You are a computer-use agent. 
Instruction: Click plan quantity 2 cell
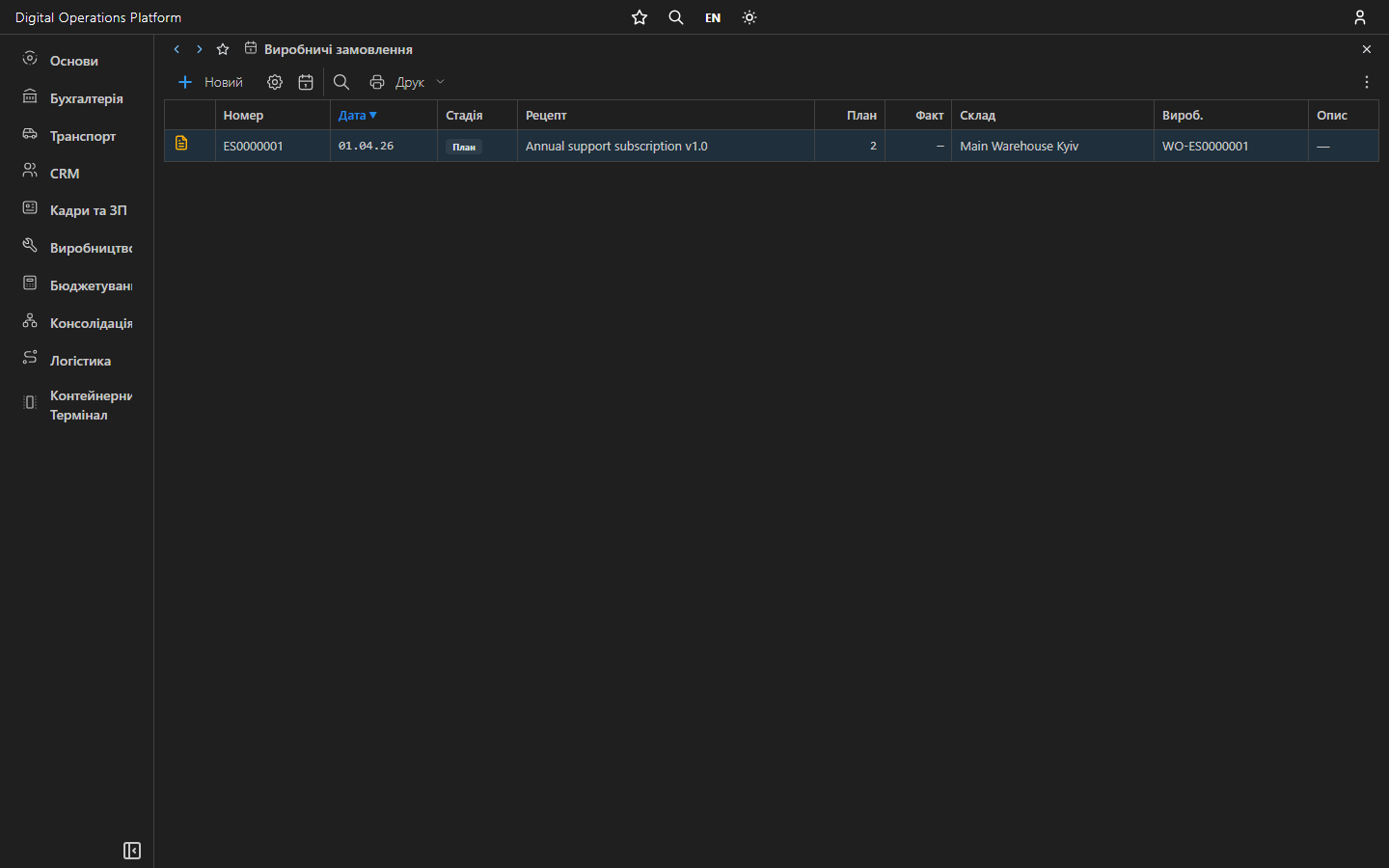coord(850,146)
